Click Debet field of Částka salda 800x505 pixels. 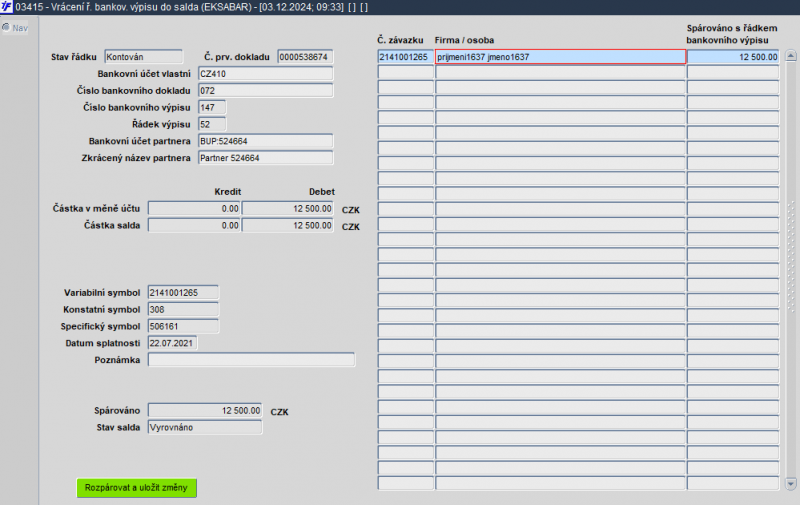point(288,225)
